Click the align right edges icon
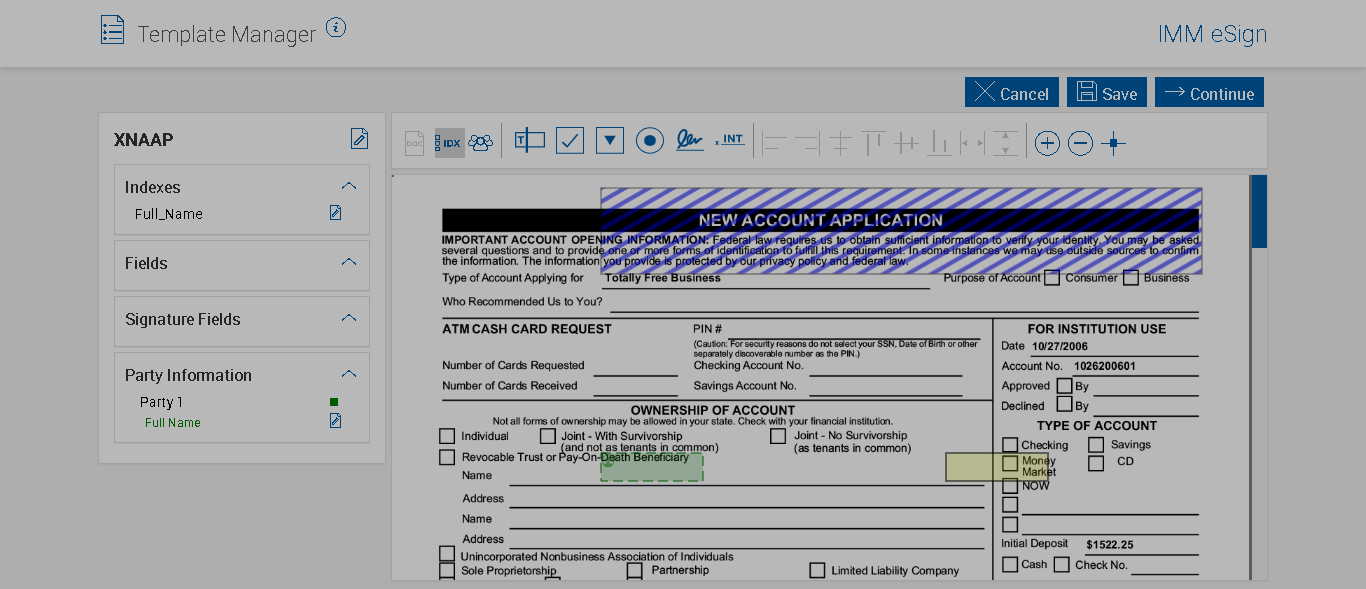Viewport: 1366px width, 589px height. click(x=807, y=143)
